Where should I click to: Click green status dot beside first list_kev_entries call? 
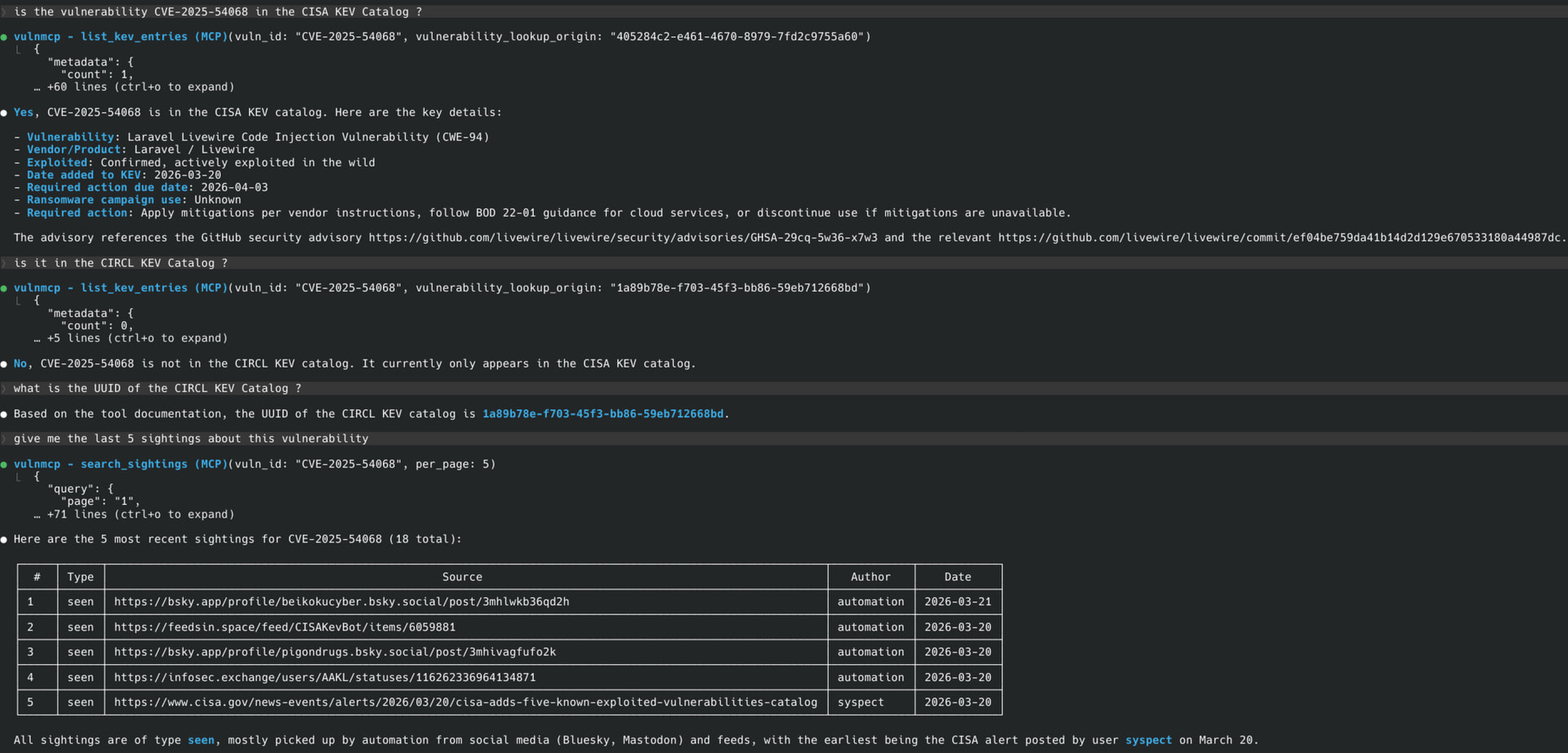tap(4, 37)
